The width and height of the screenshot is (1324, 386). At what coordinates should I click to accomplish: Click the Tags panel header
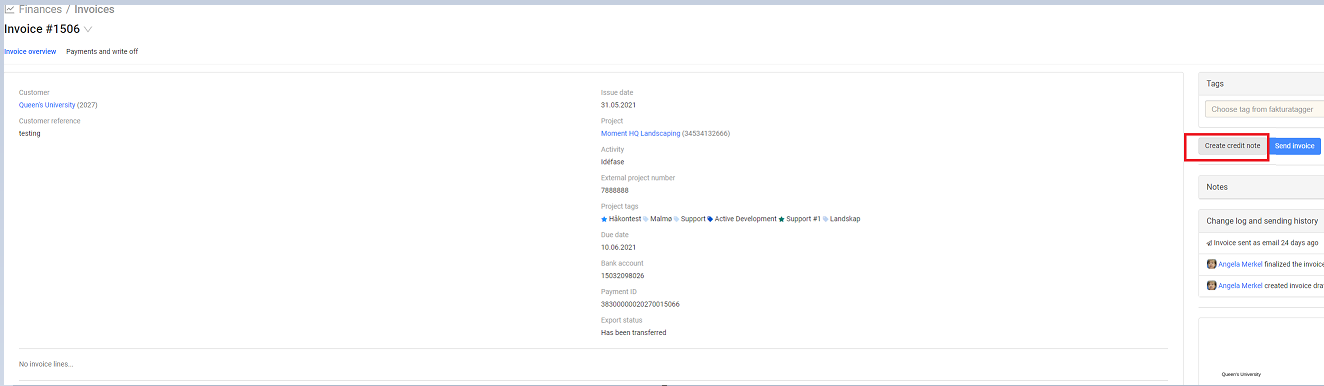coord(1261,84)
